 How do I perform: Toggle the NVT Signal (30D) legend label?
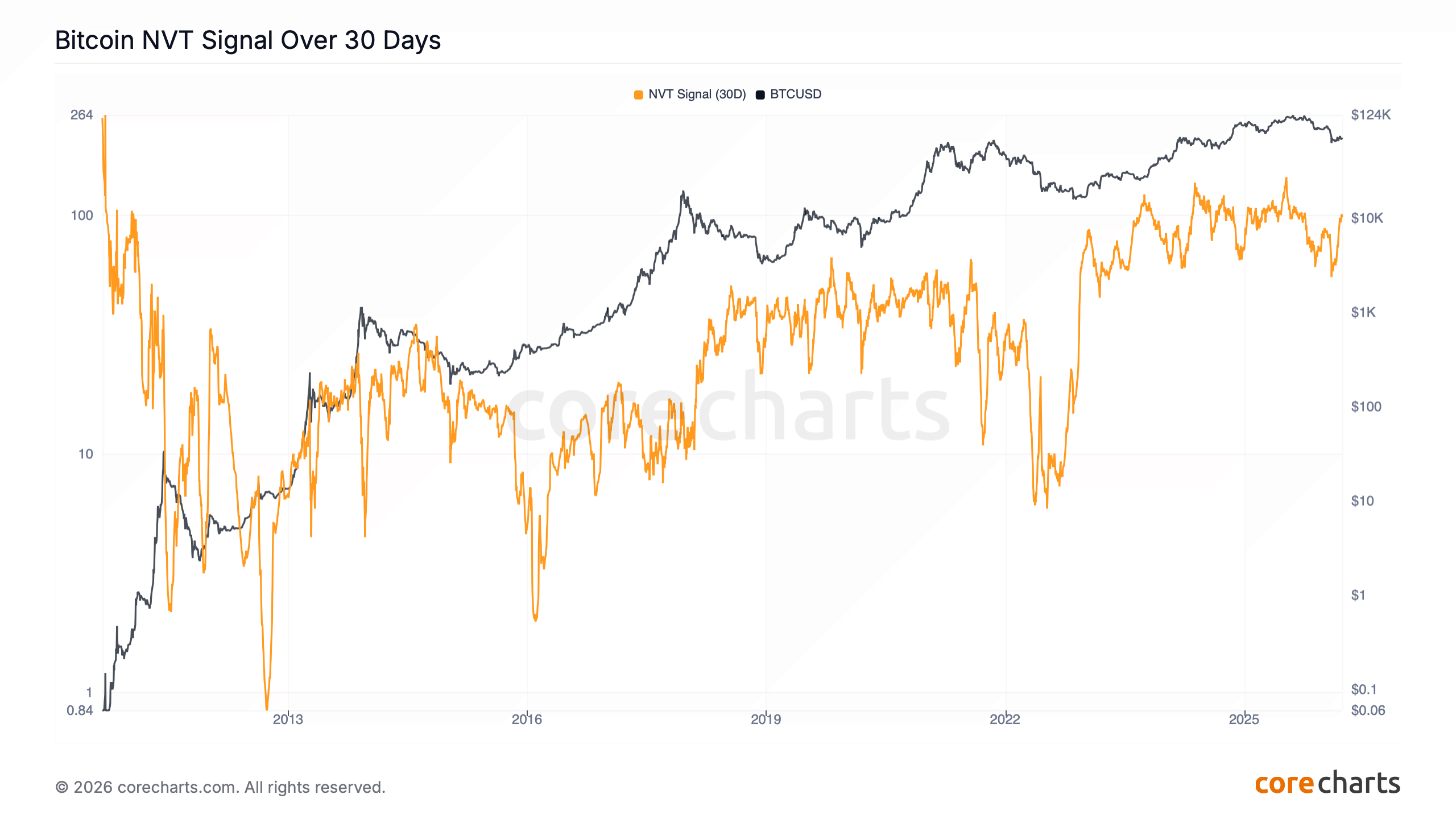click(697, 94)
